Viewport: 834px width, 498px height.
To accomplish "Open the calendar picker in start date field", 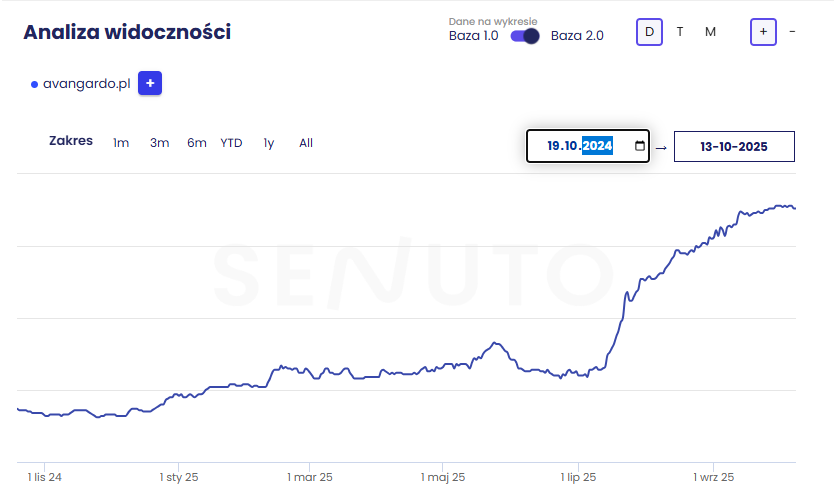I will (x=639, y=146).
